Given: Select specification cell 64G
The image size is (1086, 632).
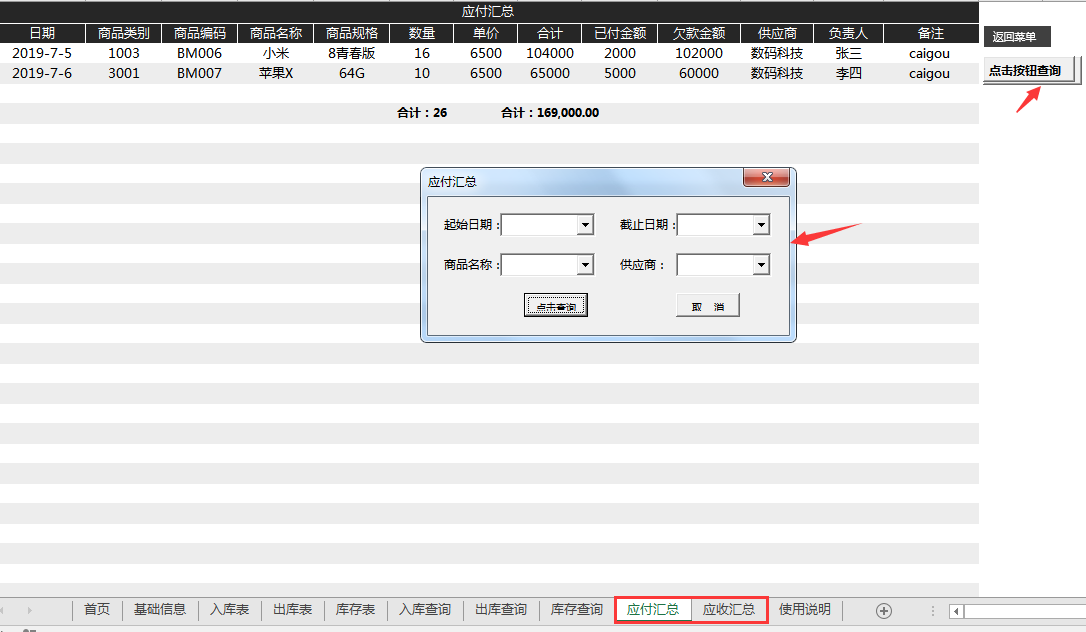Looking at the screenshot, I should (352, 73).
